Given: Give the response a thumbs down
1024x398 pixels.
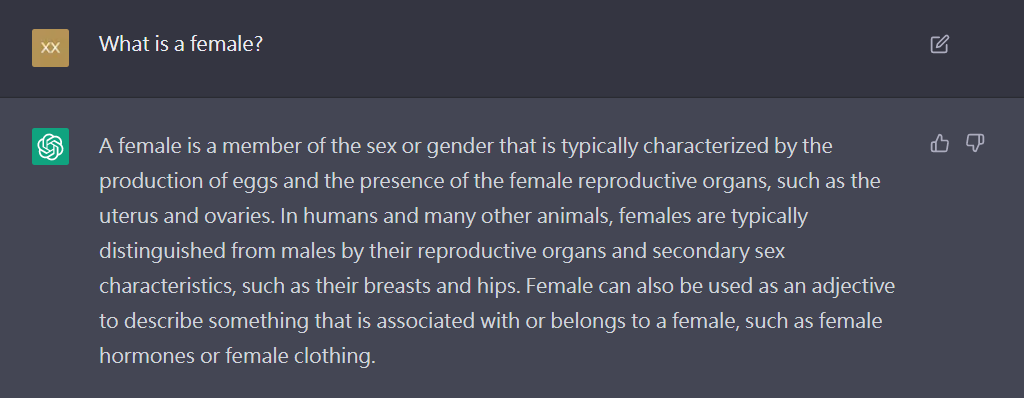Looking at the screenshot, I should click(x=975, y=143).
